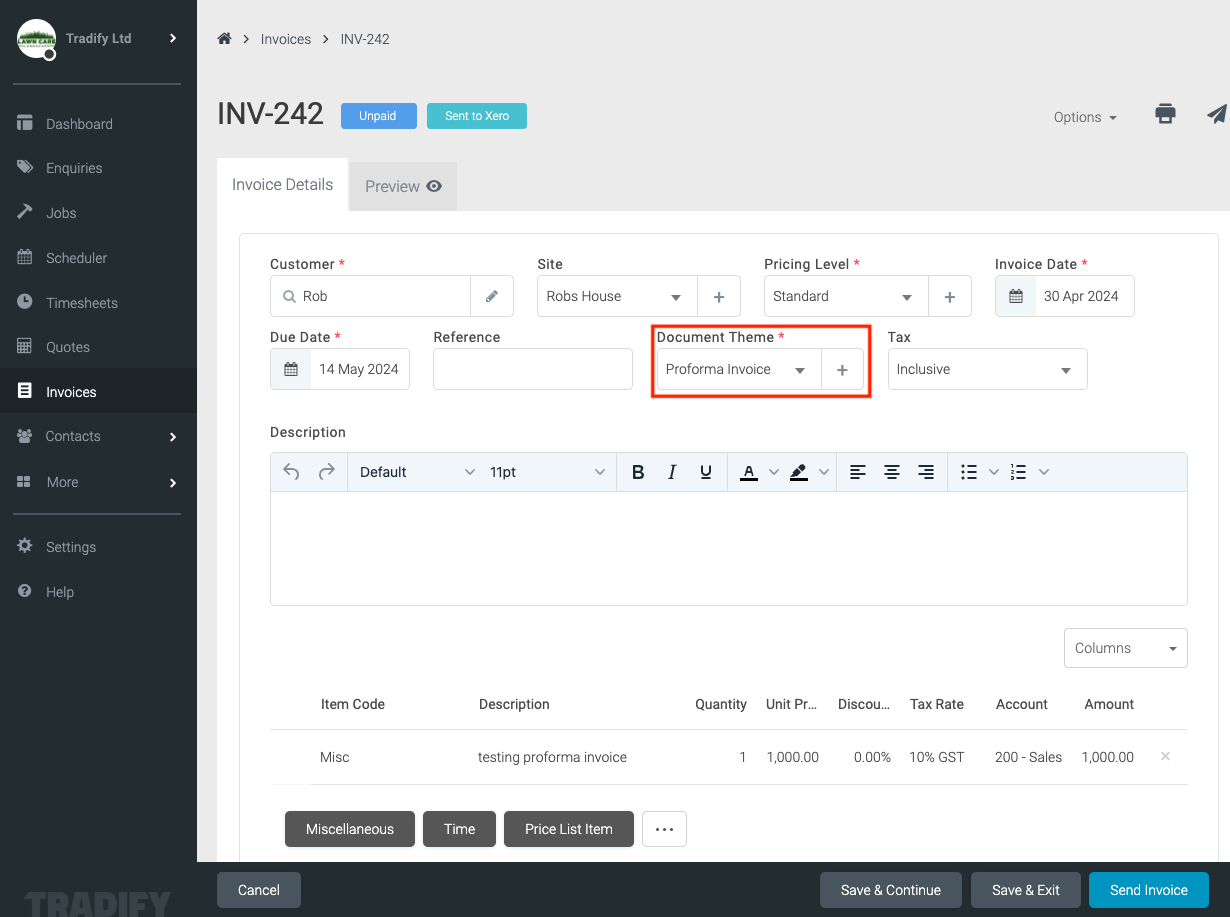
Task: Open the Due Date calendar icon
Action: click(291, 369)
